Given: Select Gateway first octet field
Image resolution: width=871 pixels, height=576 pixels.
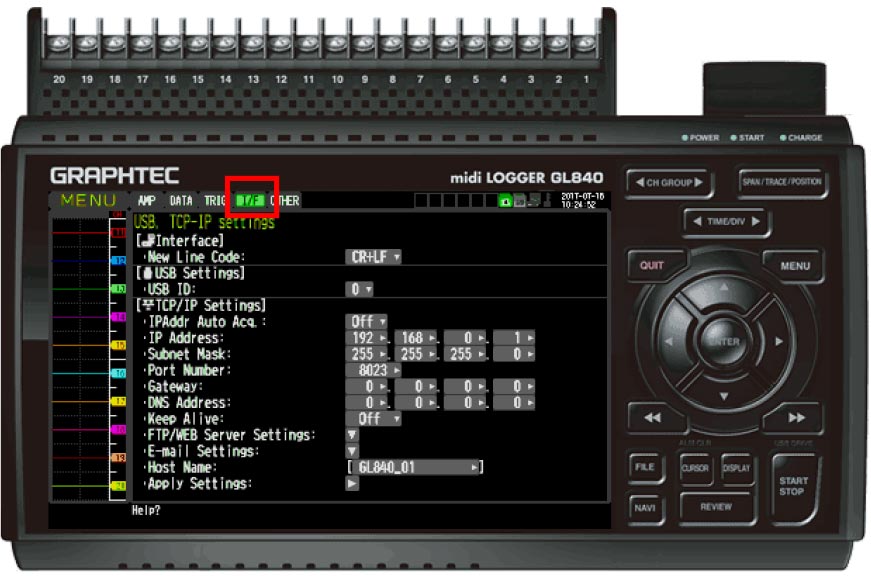Looking at the screenshot, I should (x=366, y=387).
